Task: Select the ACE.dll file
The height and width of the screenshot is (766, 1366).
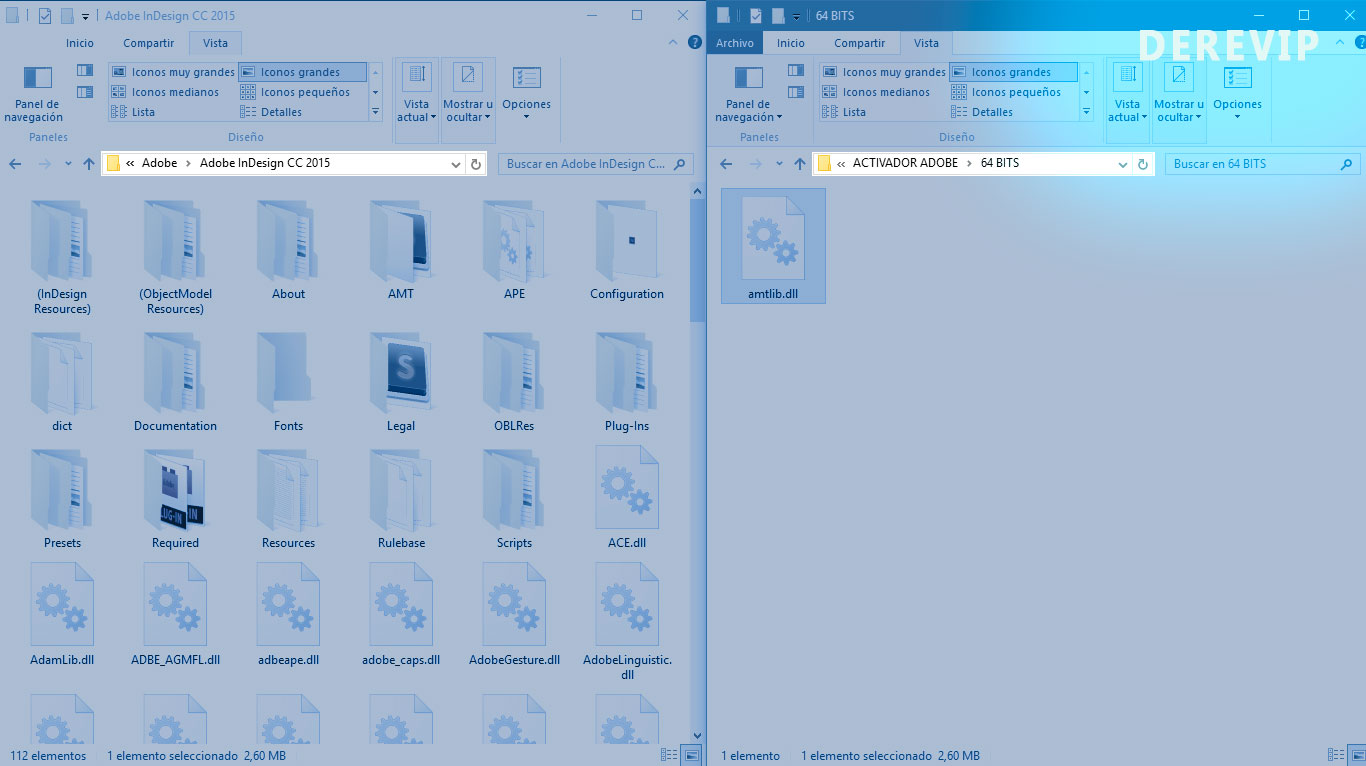Action: (x=627, y=498)
